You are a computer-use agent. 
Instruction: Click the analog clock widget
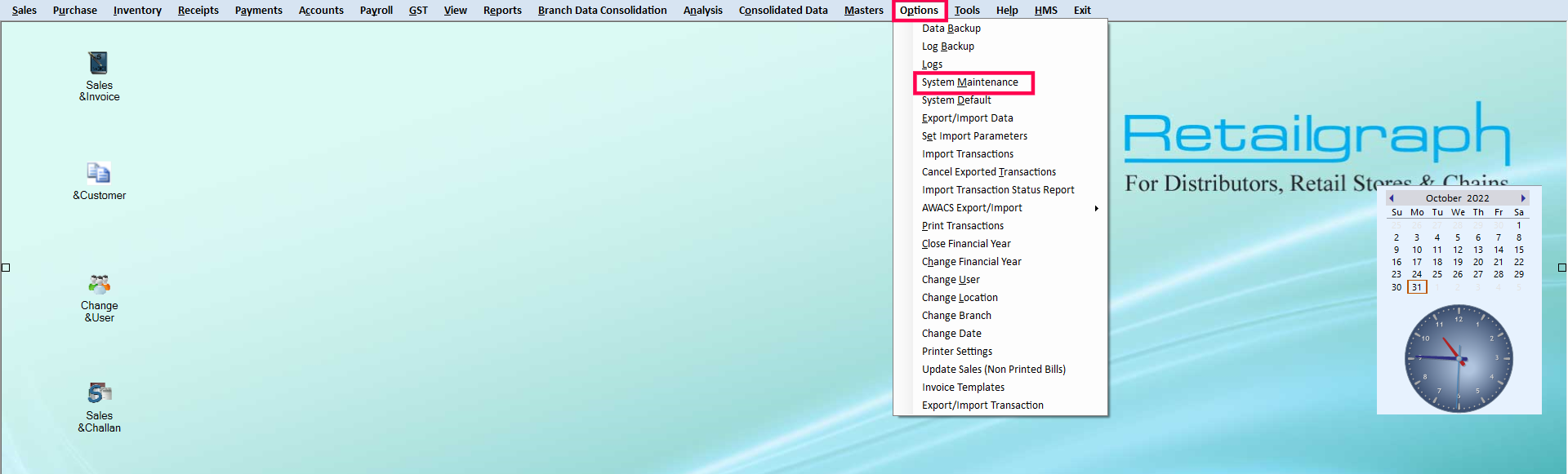(x=1459, y=358)
